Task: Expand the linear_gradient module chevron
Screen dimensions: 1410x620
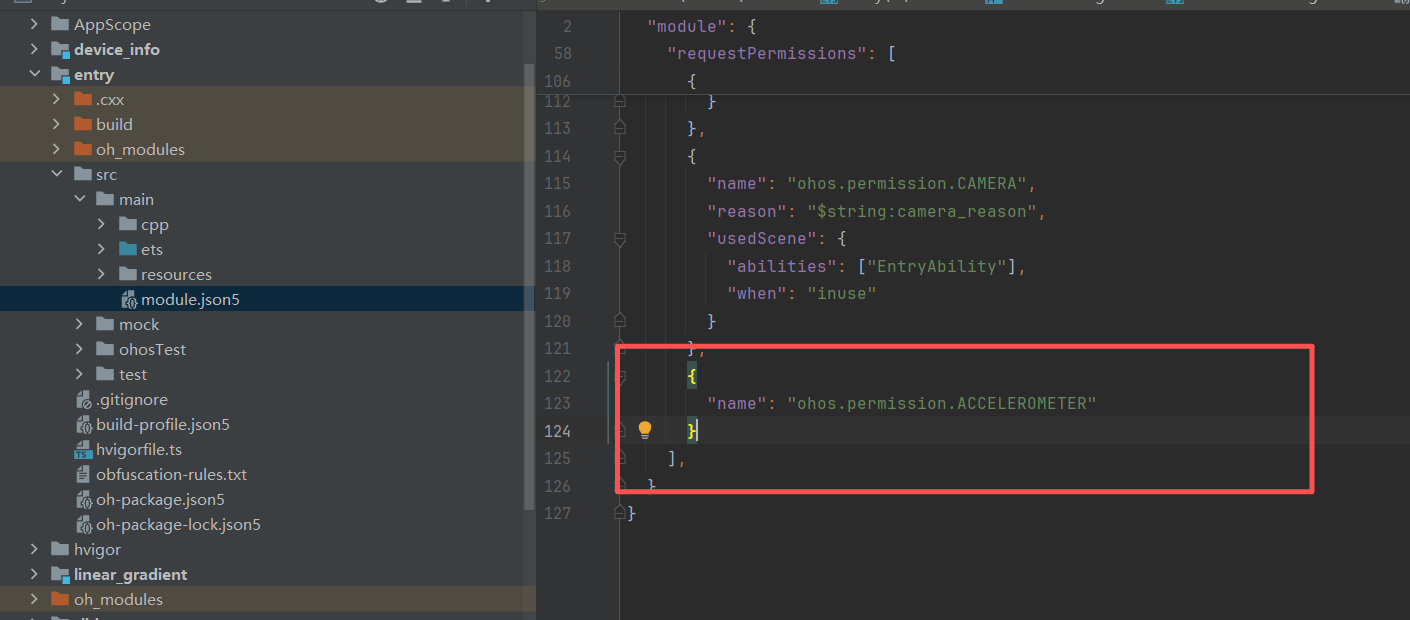Action: [34, 574]
